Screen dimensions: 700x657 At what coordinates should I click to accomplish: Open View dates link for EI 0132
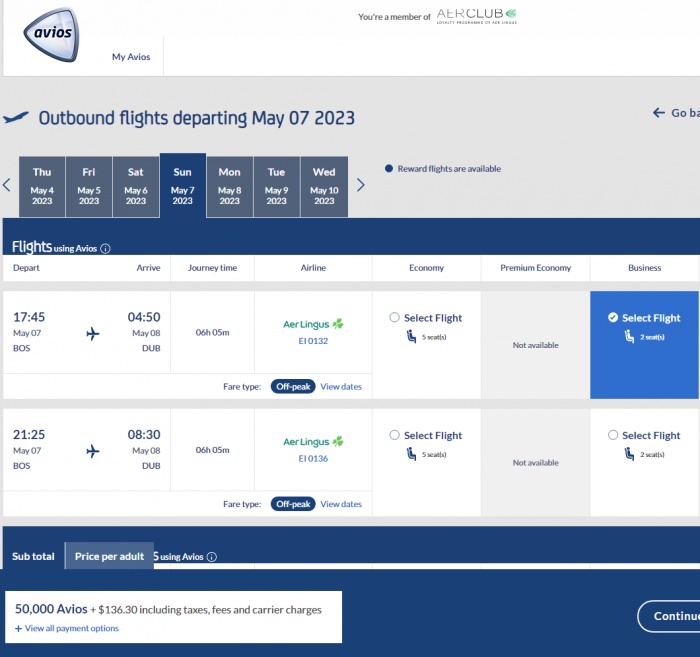(x=341, y=387)
